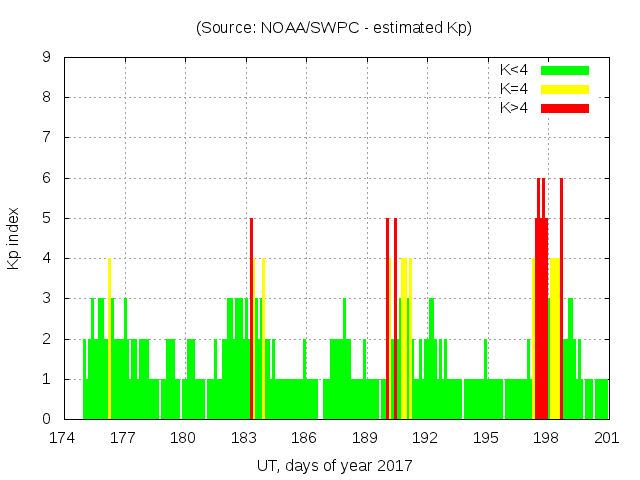Click y-axis tick label 9
Image resolution: width=640 pixels, height=480 pixels.
click(47, 57)
